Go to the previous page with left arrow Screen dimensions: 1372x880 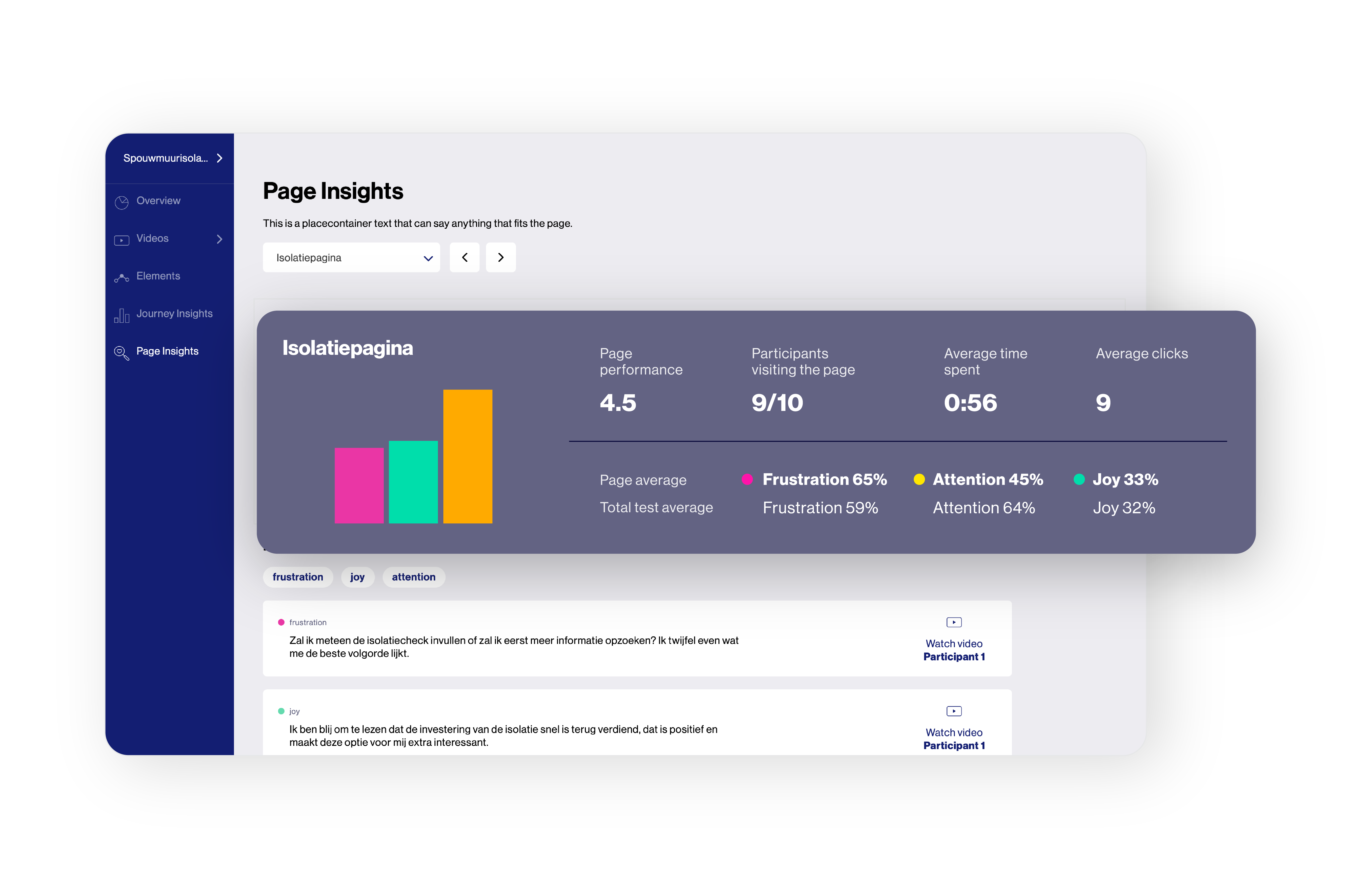coord(464,258)
